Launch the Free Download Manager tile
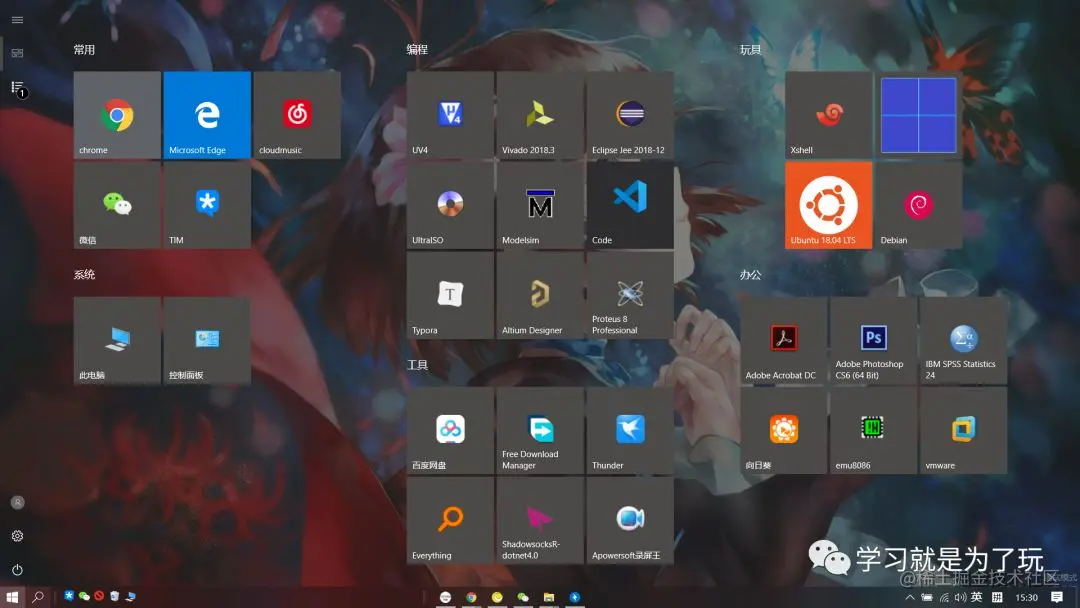 [x=540, y=430]
